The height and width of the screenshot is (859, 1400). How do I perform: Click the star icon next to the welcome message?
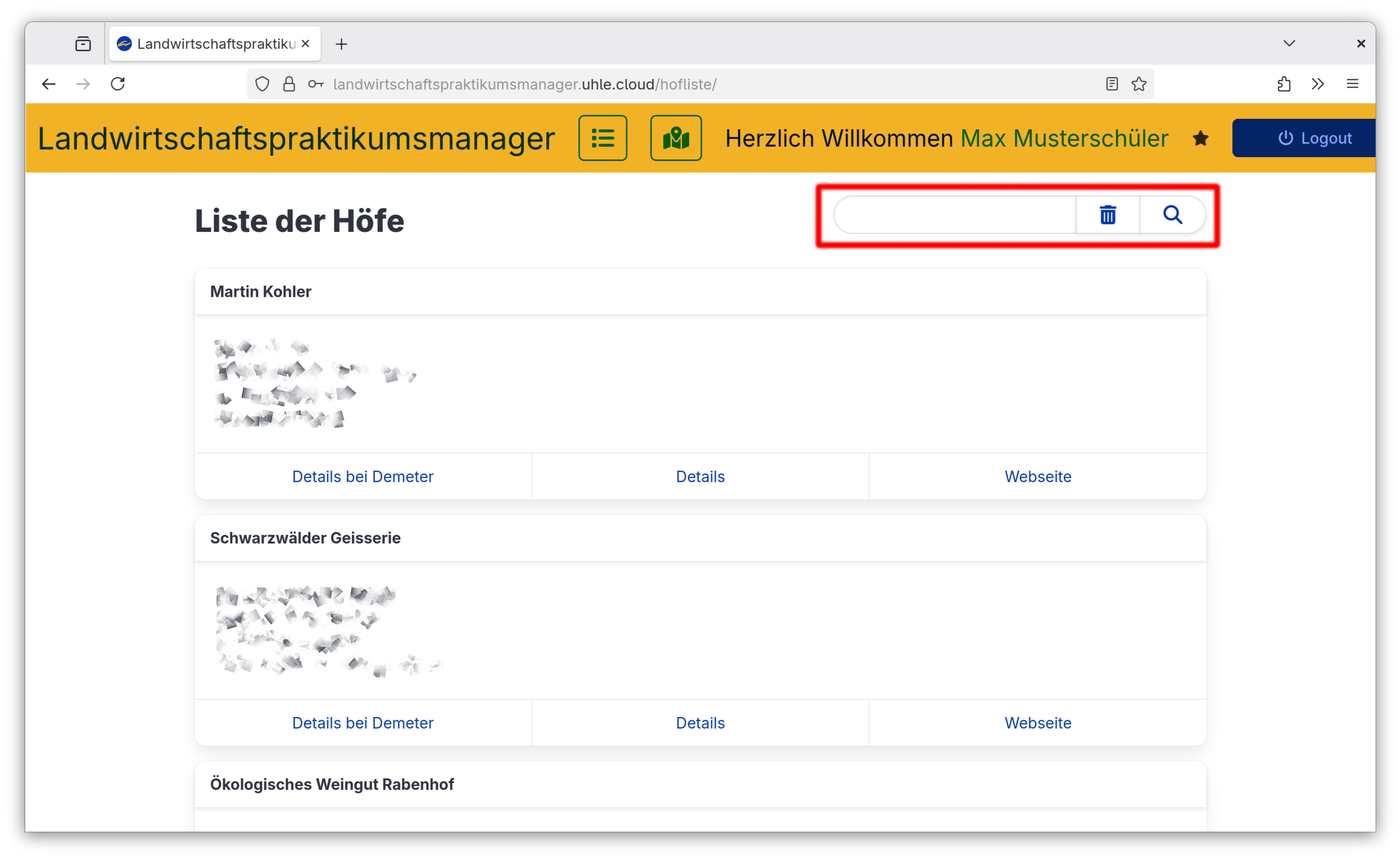(1201, 138)
